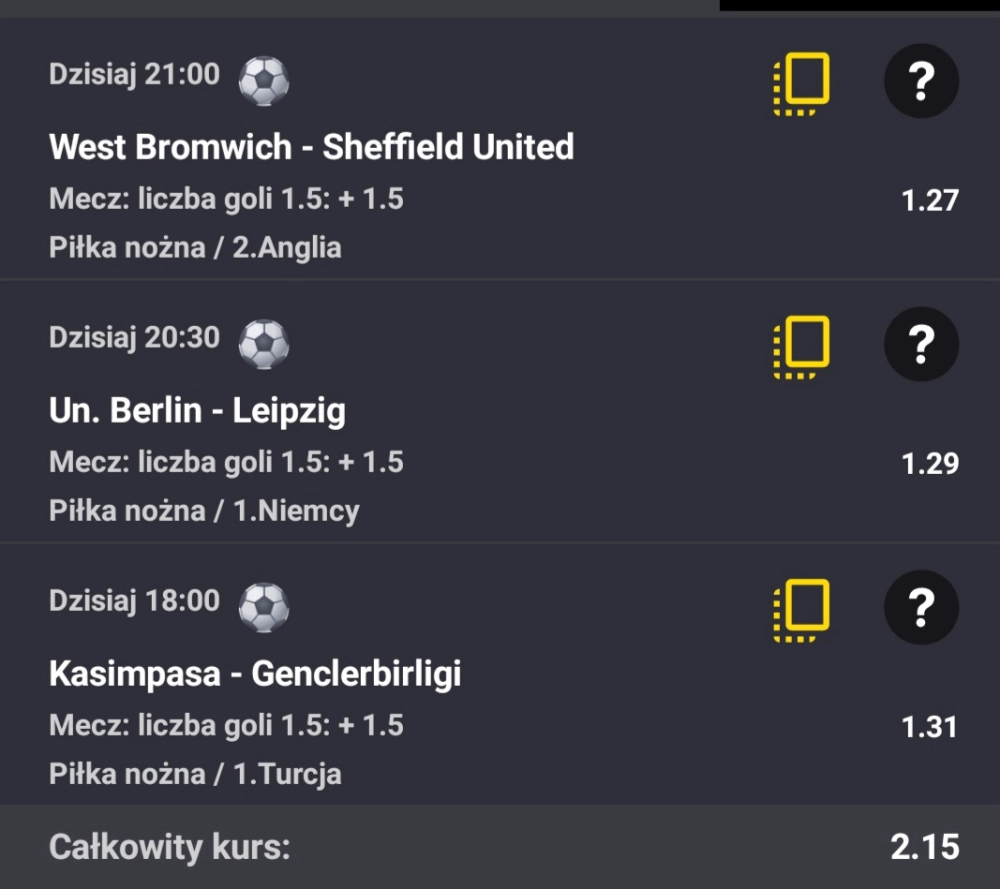Copy the Kasimpasa - Genclerbirligi bet
Viewport: 1000px width, 889px height.
[802, 609]
